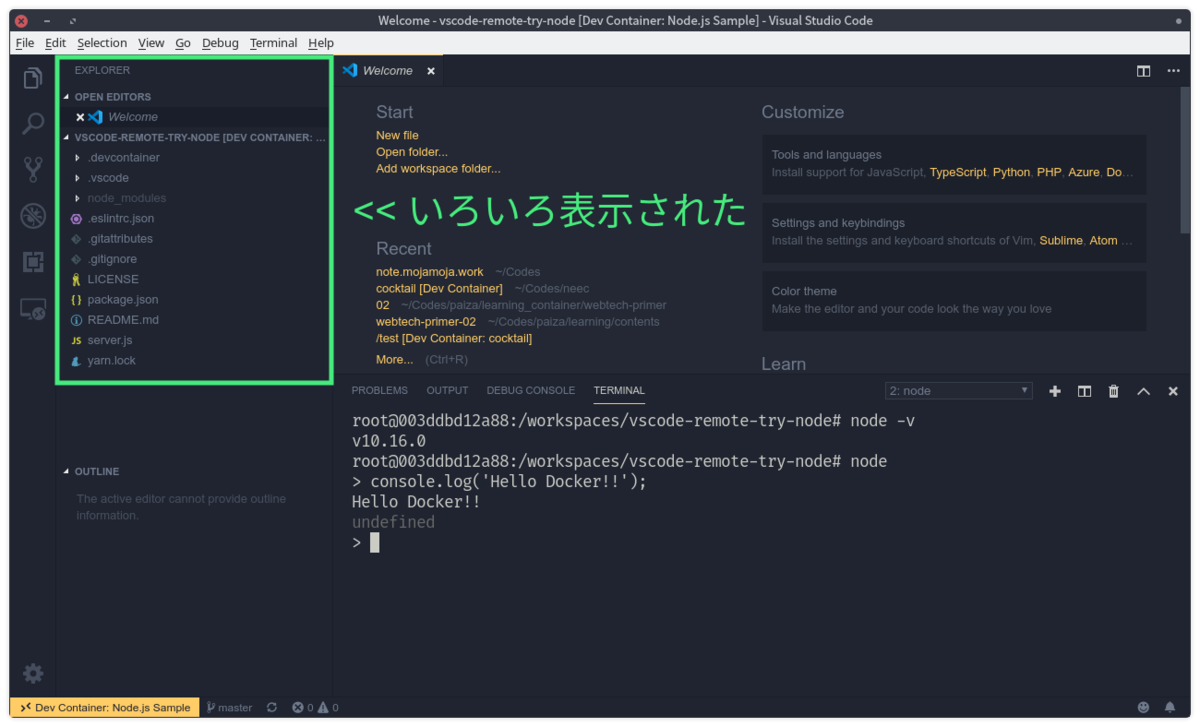Split the editor using the top-right icon
The height and width of the screenshot is (727, 1200).
1142,70
